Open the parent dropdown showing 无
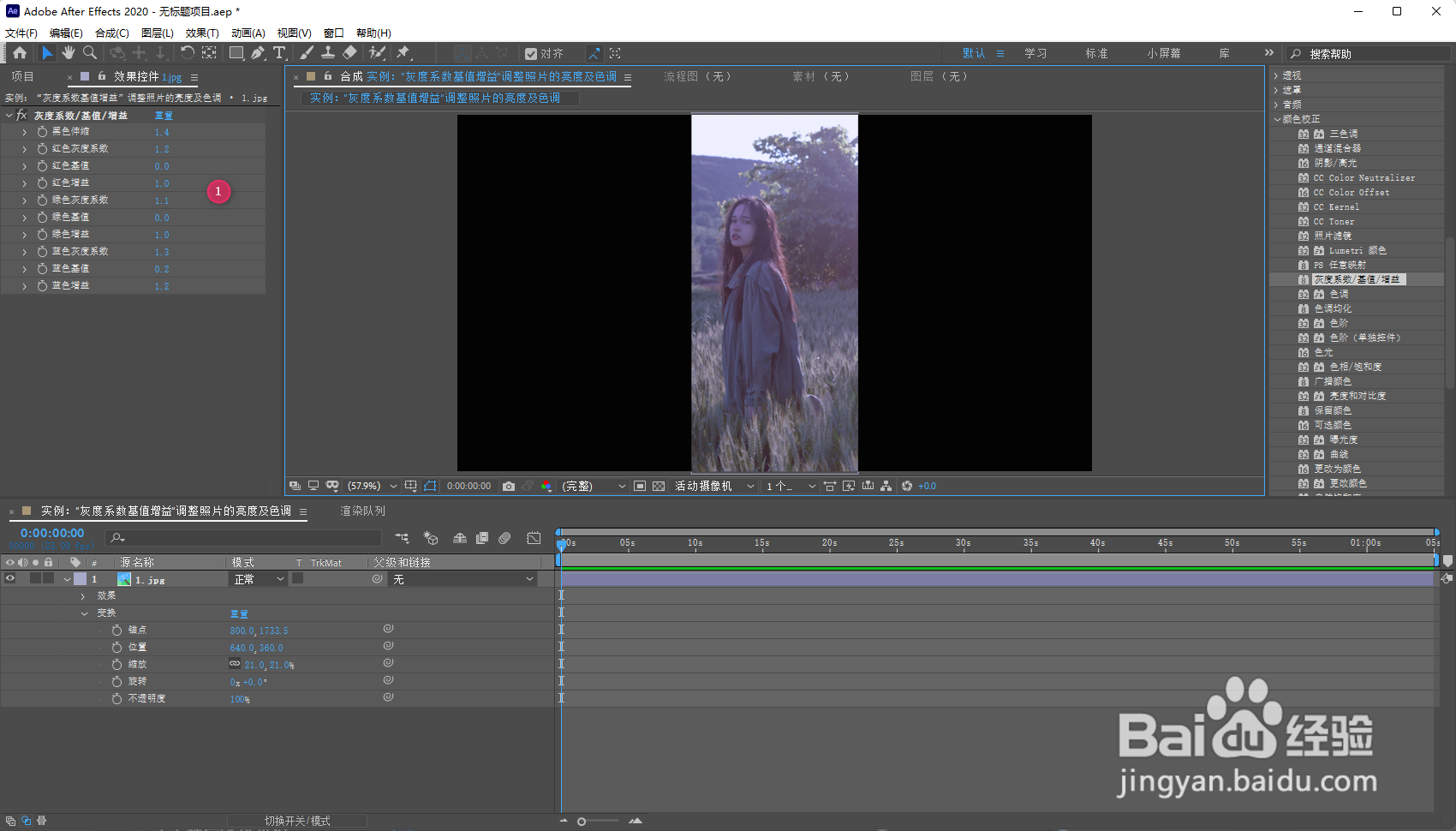 pyautogui.click(x=463, y=579)
